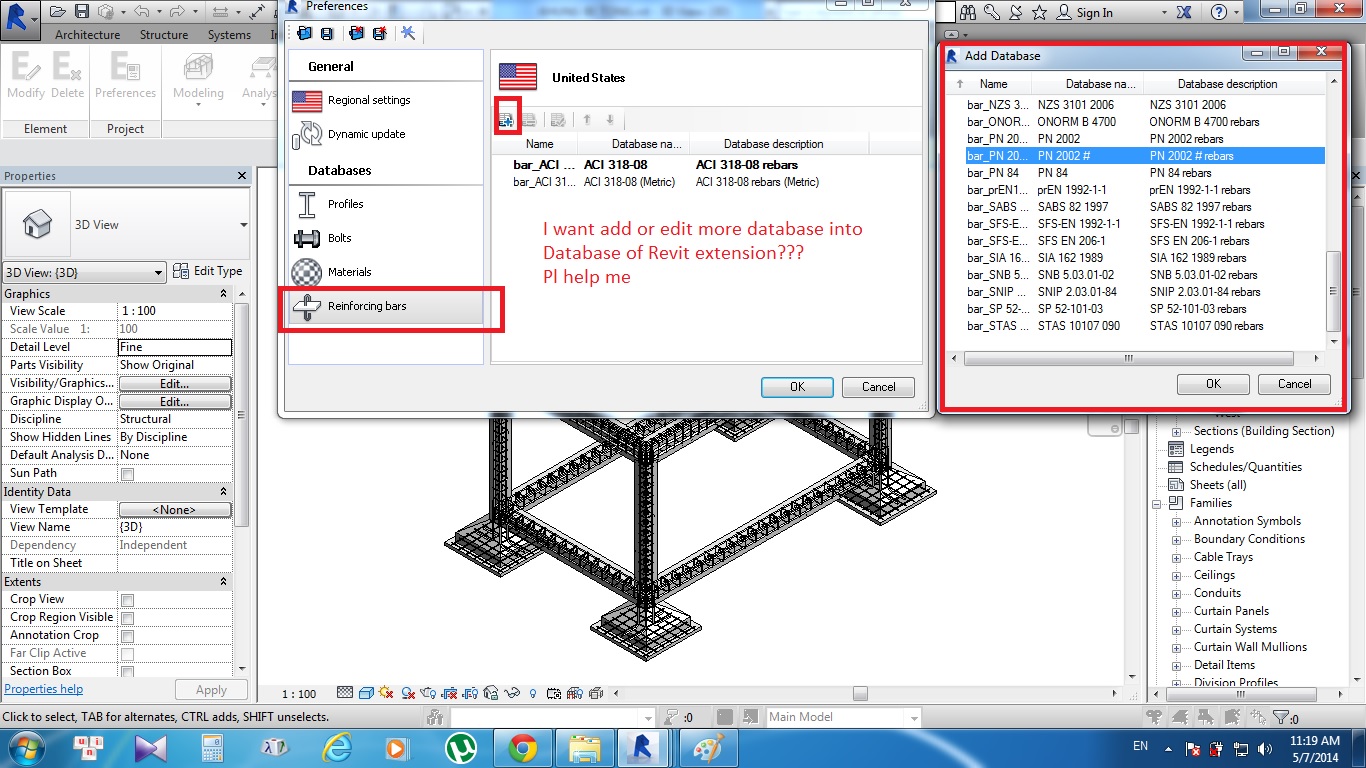Click the save disk icon in Preferences toolbar
Screen dimensions: 1366x768
[327, 33]
